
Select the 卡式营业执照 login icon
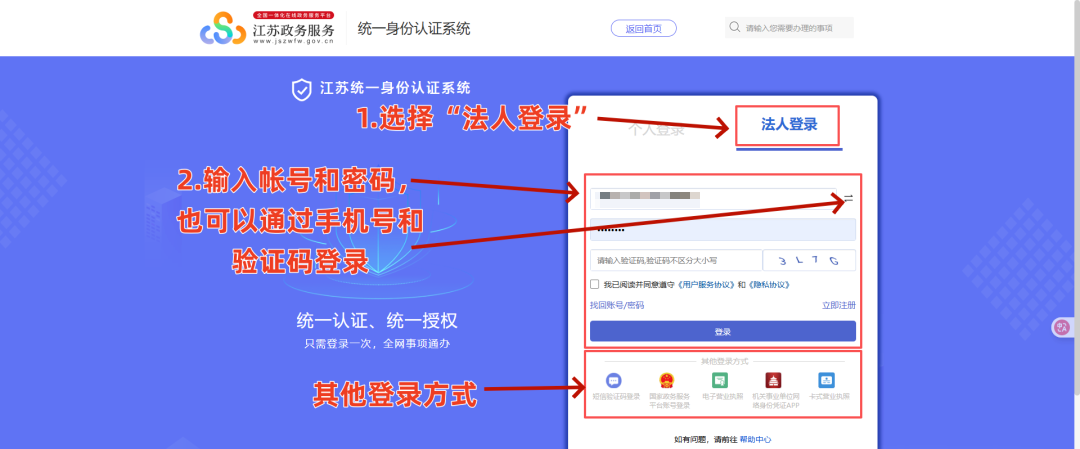[827, 379]
